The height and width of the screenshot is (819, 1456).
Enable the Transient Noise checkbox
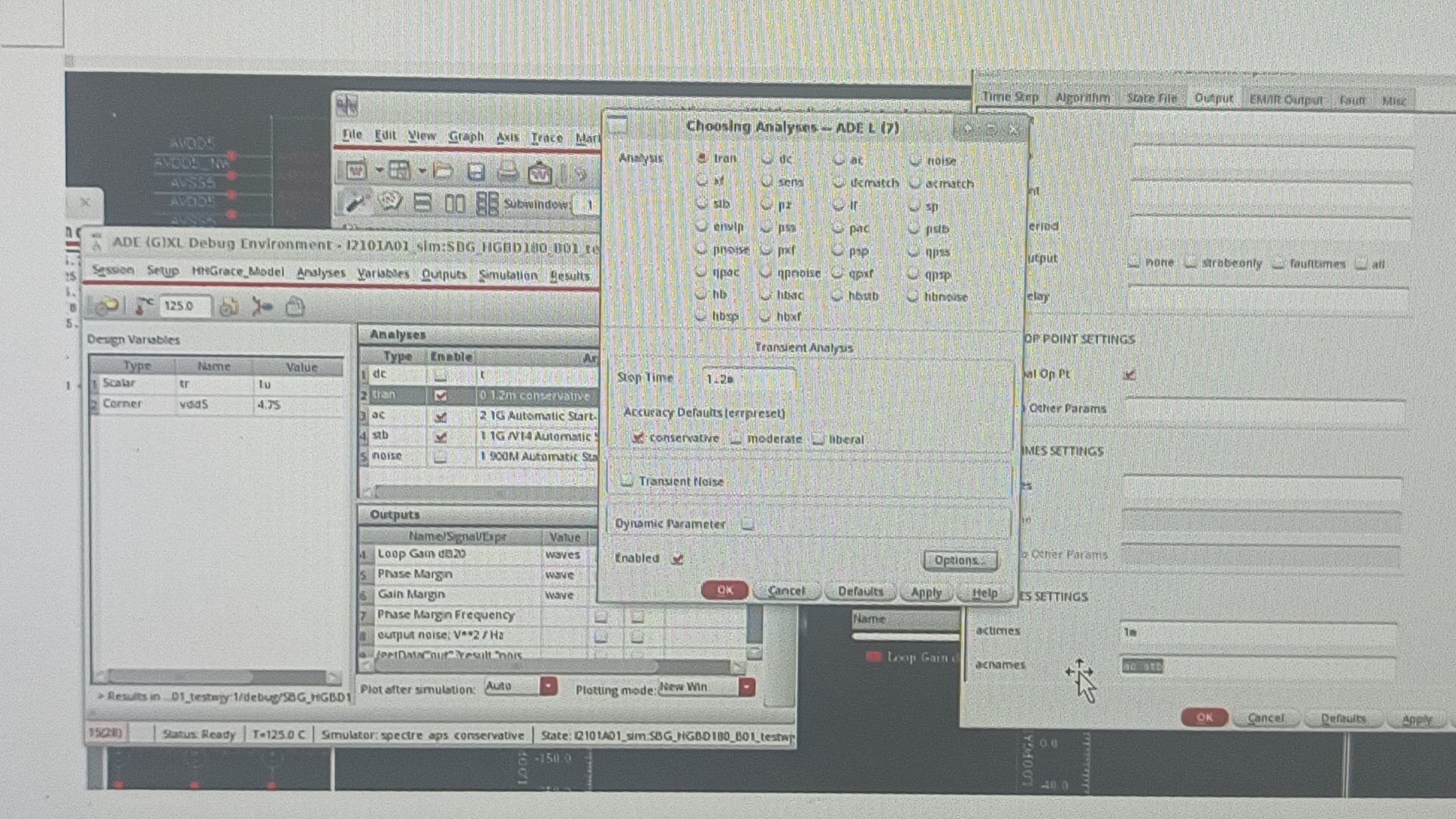click(x=626, y=480)
